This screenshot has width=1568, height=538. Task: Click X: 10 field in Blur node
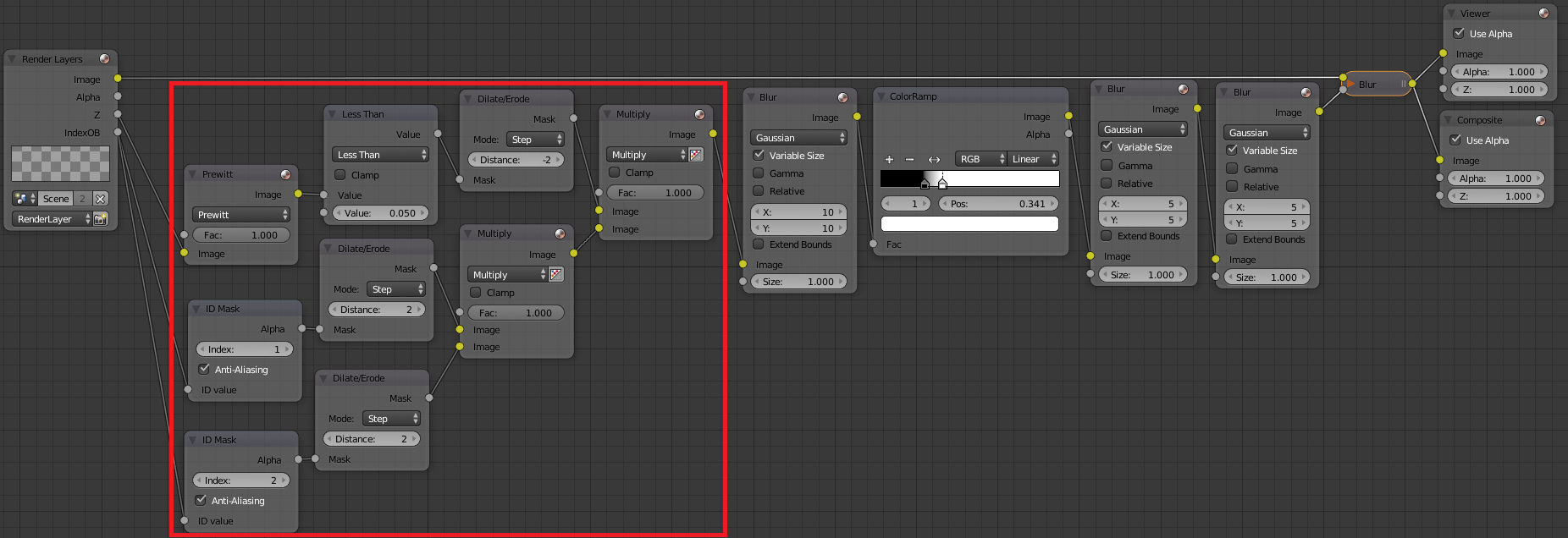point(798,212)
